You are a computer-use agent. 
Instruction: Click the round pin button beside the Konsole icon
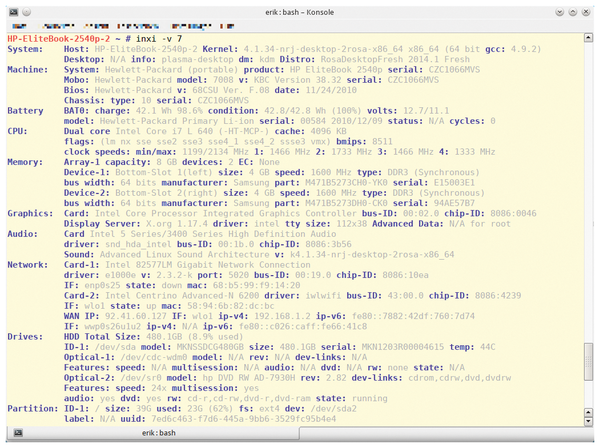[x=26, y=12]
